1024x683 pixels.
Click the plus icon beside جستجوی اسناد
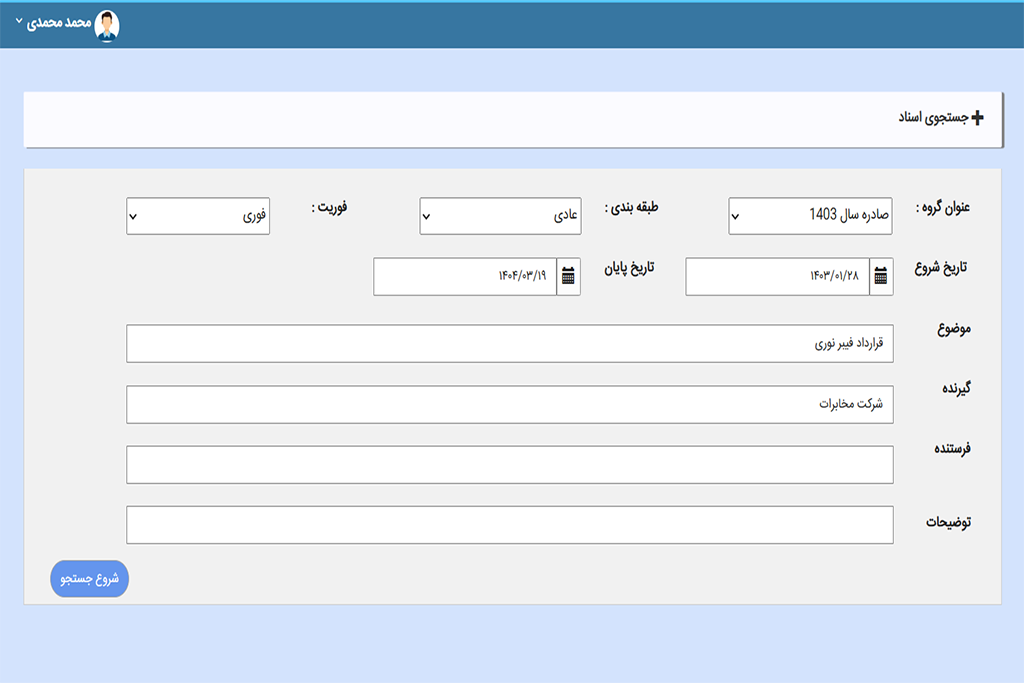coord(977,118)
